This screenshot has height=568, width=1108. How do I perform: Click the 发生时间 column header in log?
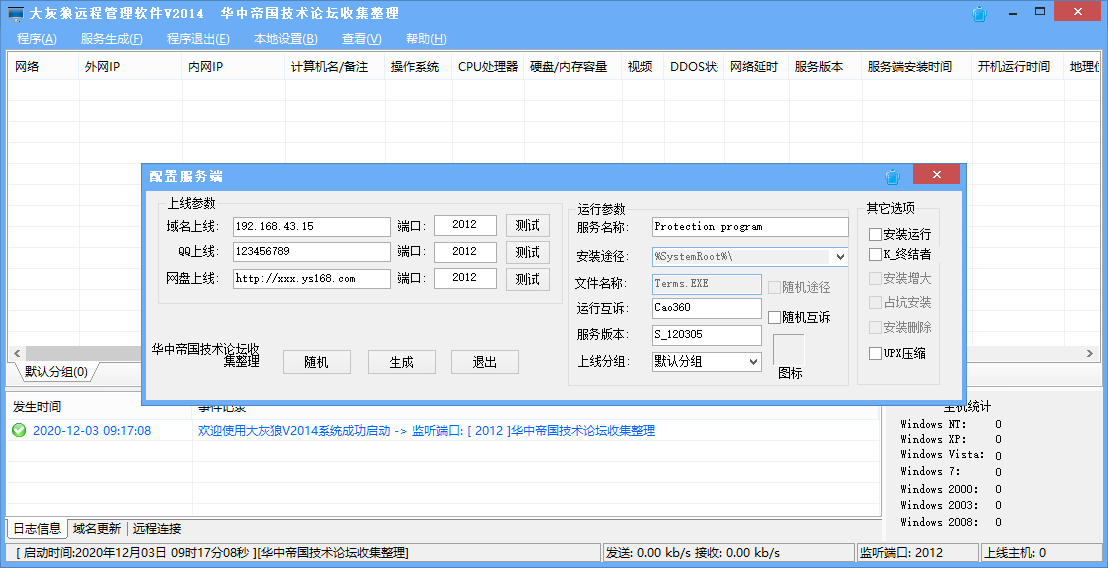click(99, 407)
